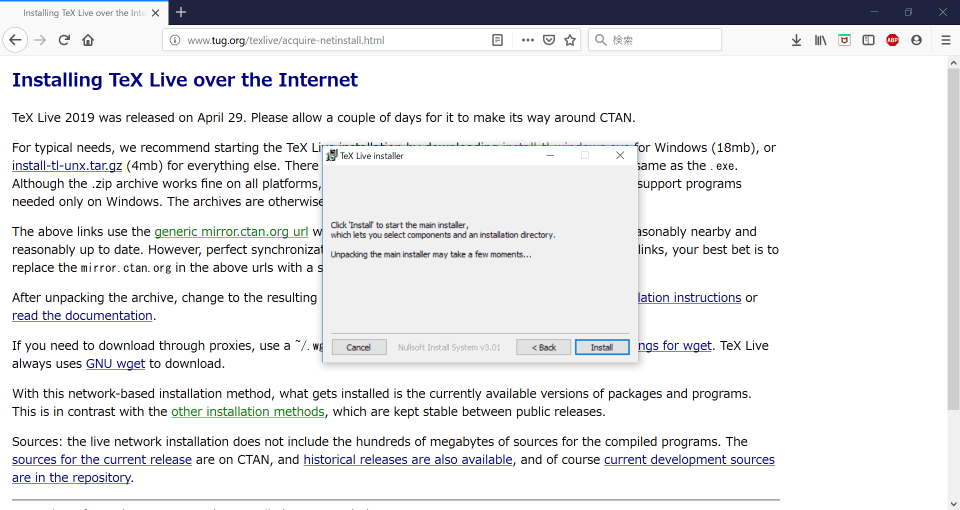Toggle Reader View in the address bar
The height and width of the screenshot is (510, 960).
(498, 40)
